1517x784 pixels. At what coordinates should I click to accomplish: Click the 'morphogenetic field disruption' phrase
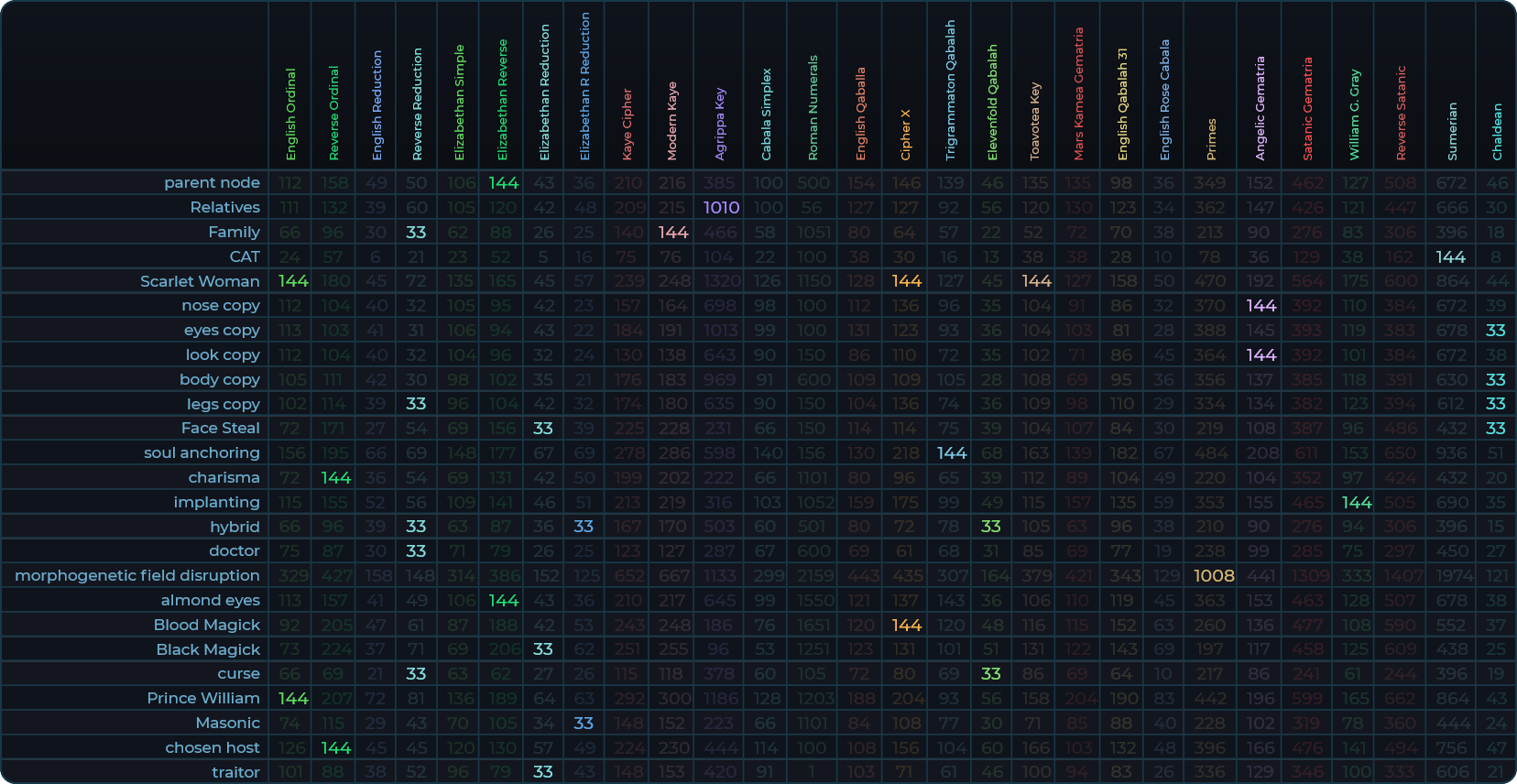pos(137,575)
